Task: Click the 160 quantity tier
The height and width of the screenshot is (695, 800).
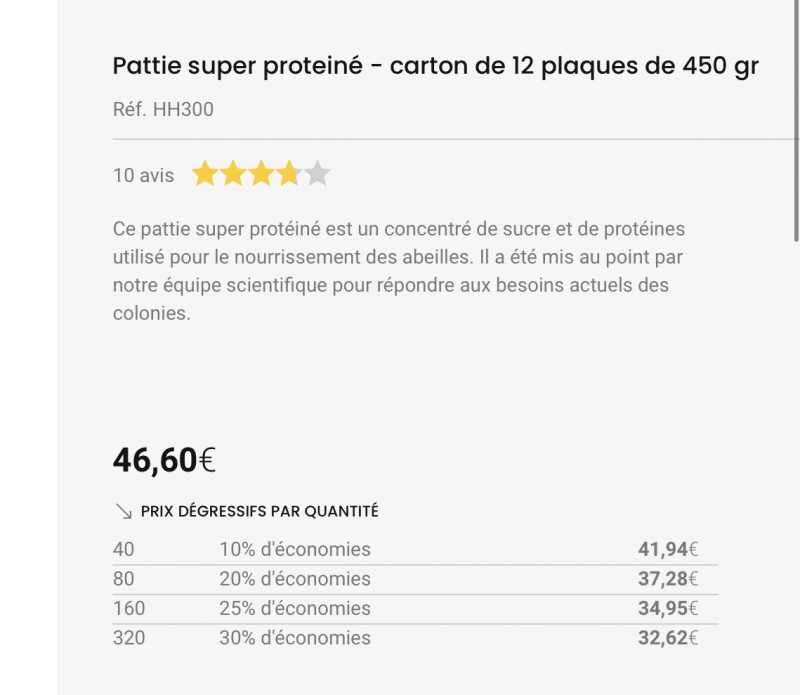Action: tap(129, 608)
